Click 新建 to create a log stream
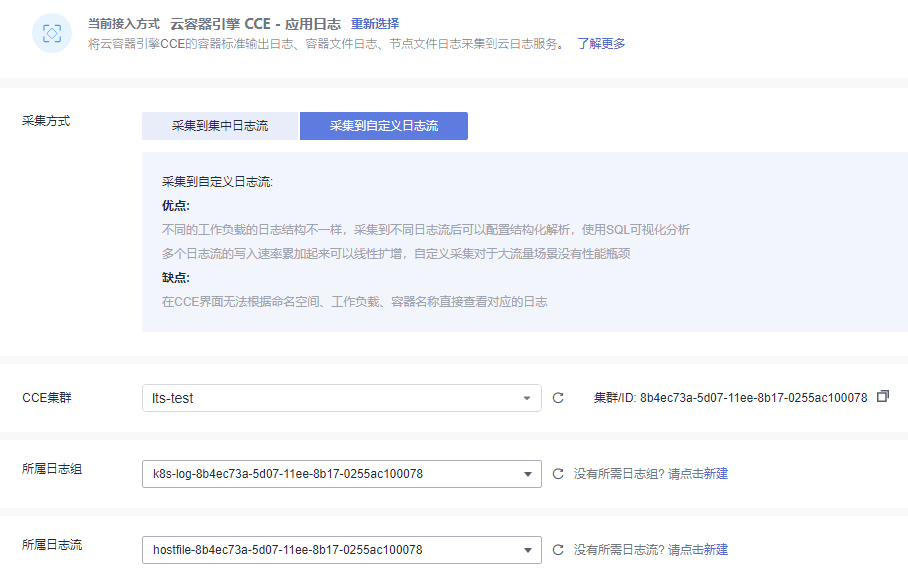 (x=716, y=550)
